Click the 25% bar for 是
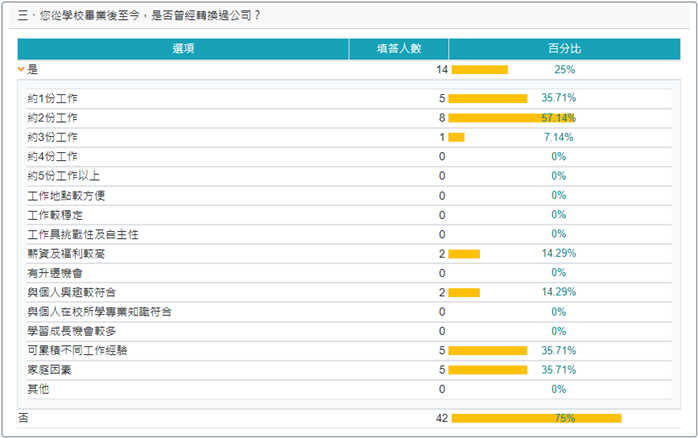The width and height of the screenshot is (698, 438). (480, 70)
